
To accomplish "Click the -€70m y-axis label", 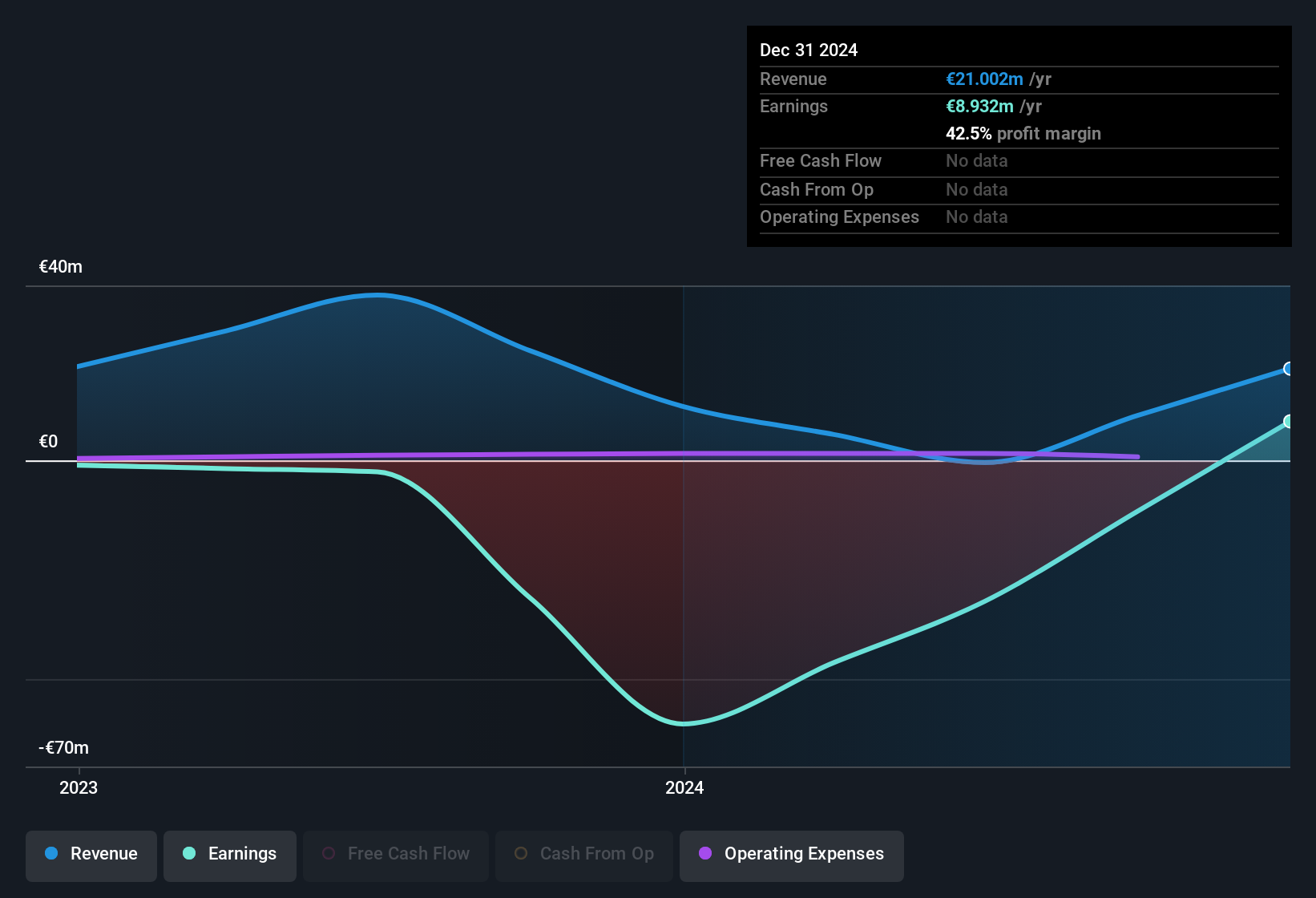I will [64, 748].
